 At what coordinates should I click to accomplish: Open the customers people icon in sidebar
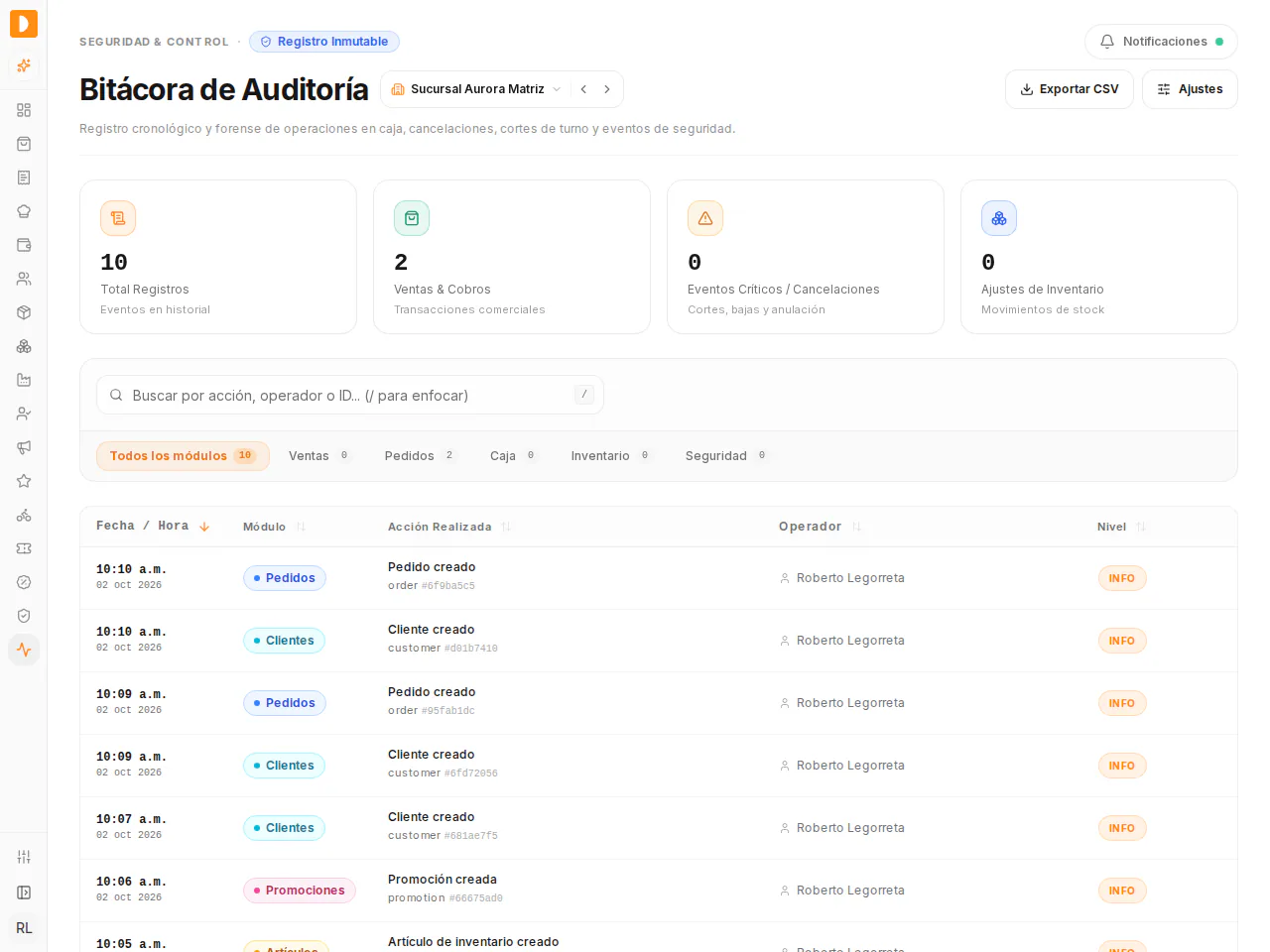coord(24,279)
